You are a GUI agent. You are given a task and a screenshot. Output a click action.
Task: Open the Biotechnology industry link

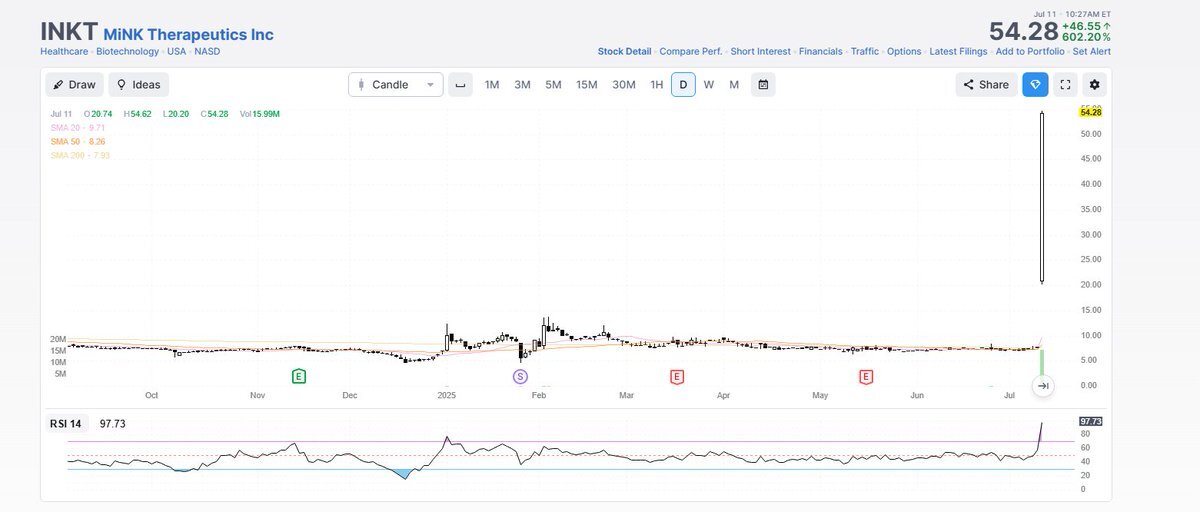pyautogui.click(x=127, y=51)
